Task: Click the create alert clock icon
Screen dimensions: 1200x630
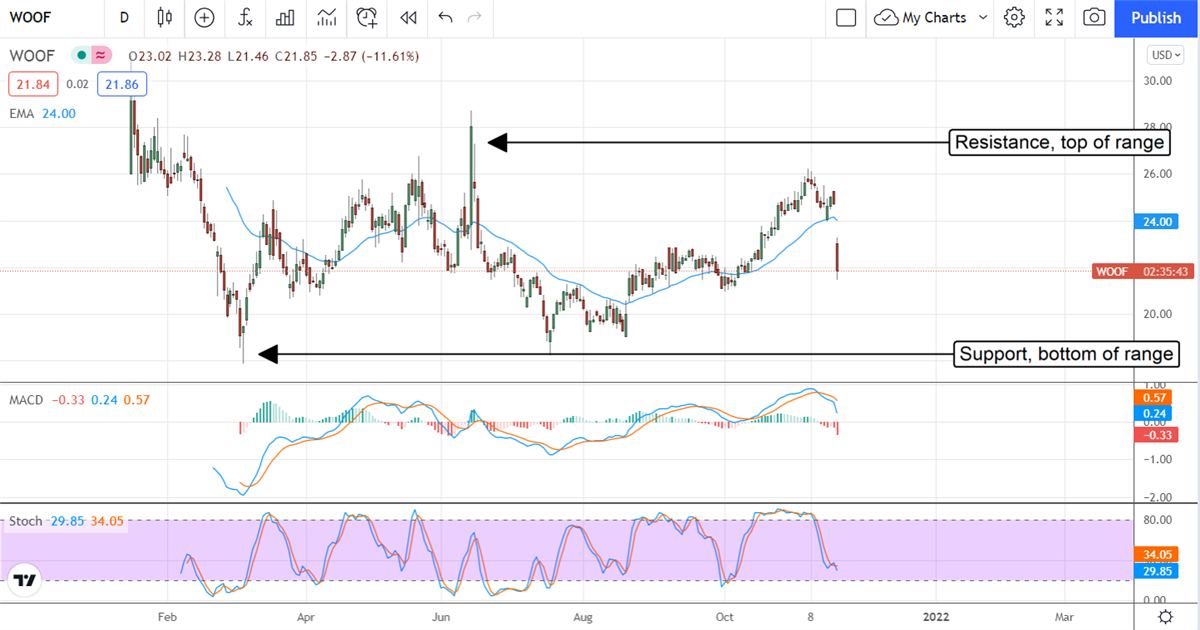Action: (x=367, y=17)
